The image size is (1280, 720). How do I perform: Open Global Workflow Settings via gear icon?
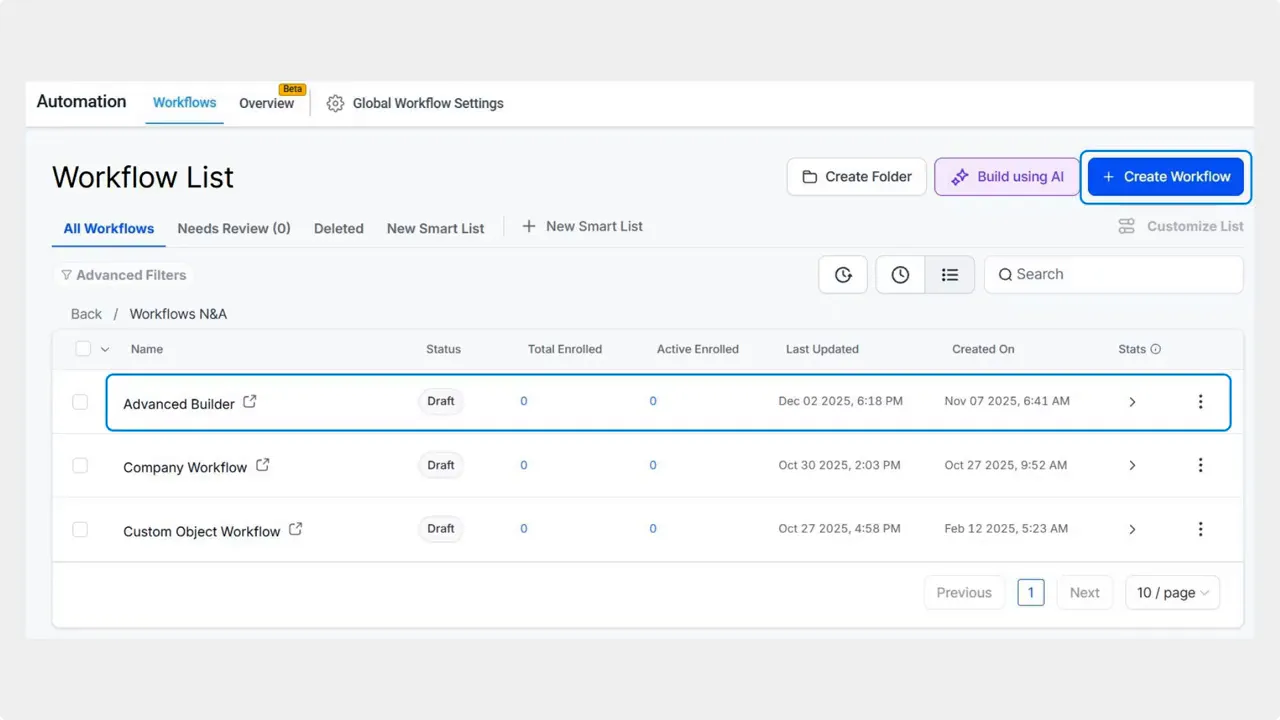tap(335, 103)
